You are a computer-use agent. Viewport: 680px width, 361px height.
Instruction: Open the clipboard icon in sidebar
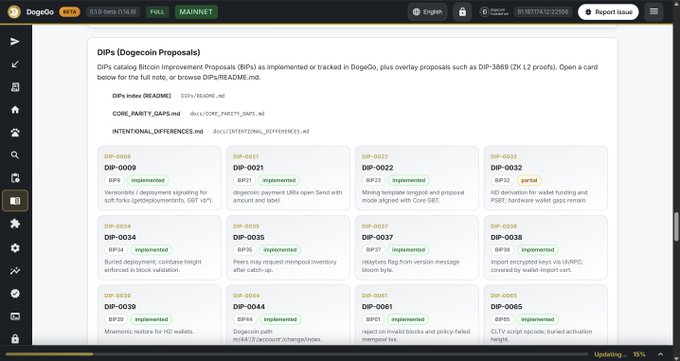15,178
